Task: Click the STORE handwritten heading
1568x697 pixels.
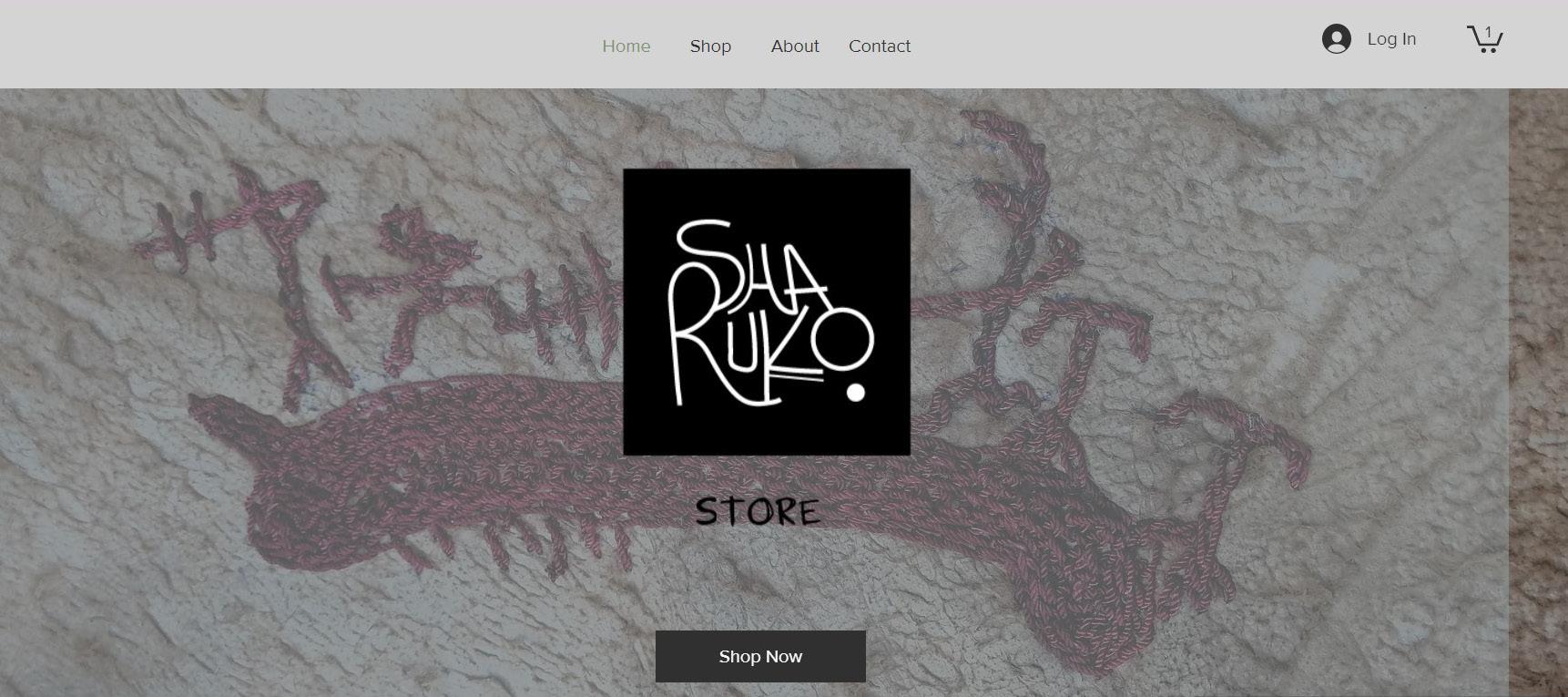Action: coord(758,511)
